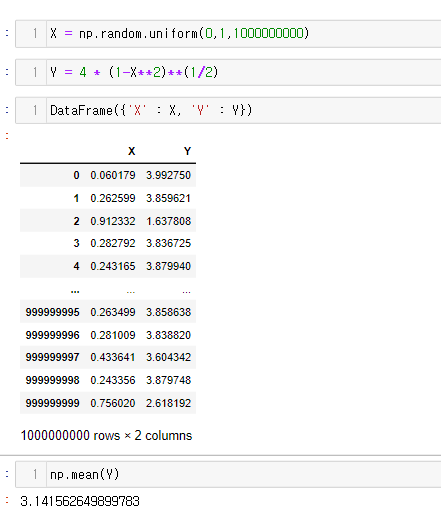
Task: Click the code cell defining Y formula
Action: [228, 72]
